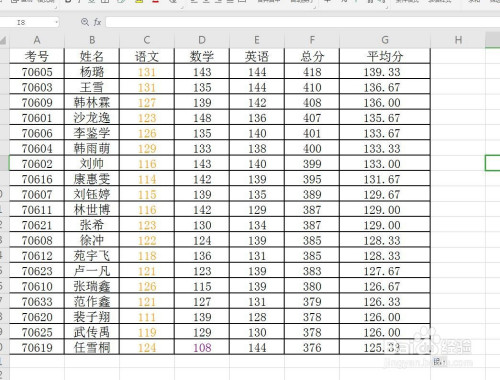The image size is (500, 380).
Task: Select the name cell 韩雨萌
Action: (x=92, y=148)
